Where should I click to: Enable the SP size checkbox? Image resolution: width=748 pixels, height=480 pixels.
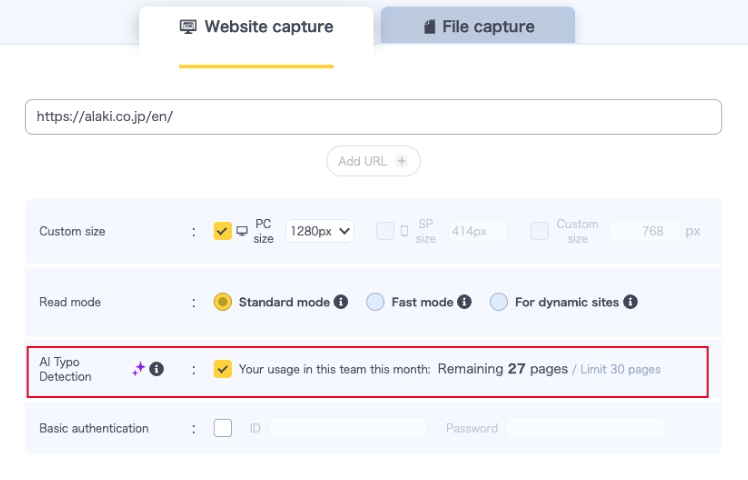pos(385,231)
